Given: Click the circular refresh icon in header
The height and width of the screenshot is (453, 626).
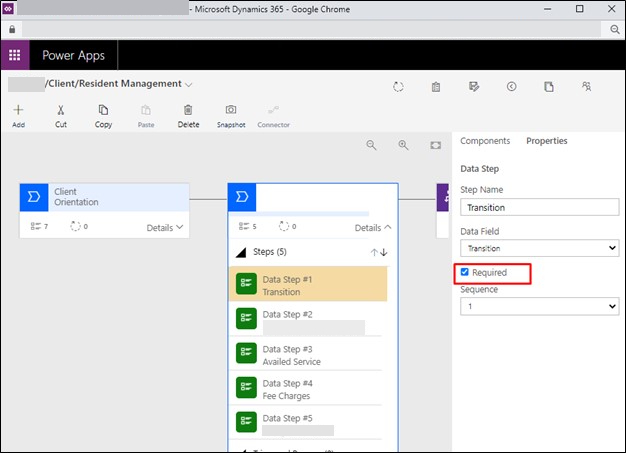Looking at the screenshot, I should pos(398,87).
